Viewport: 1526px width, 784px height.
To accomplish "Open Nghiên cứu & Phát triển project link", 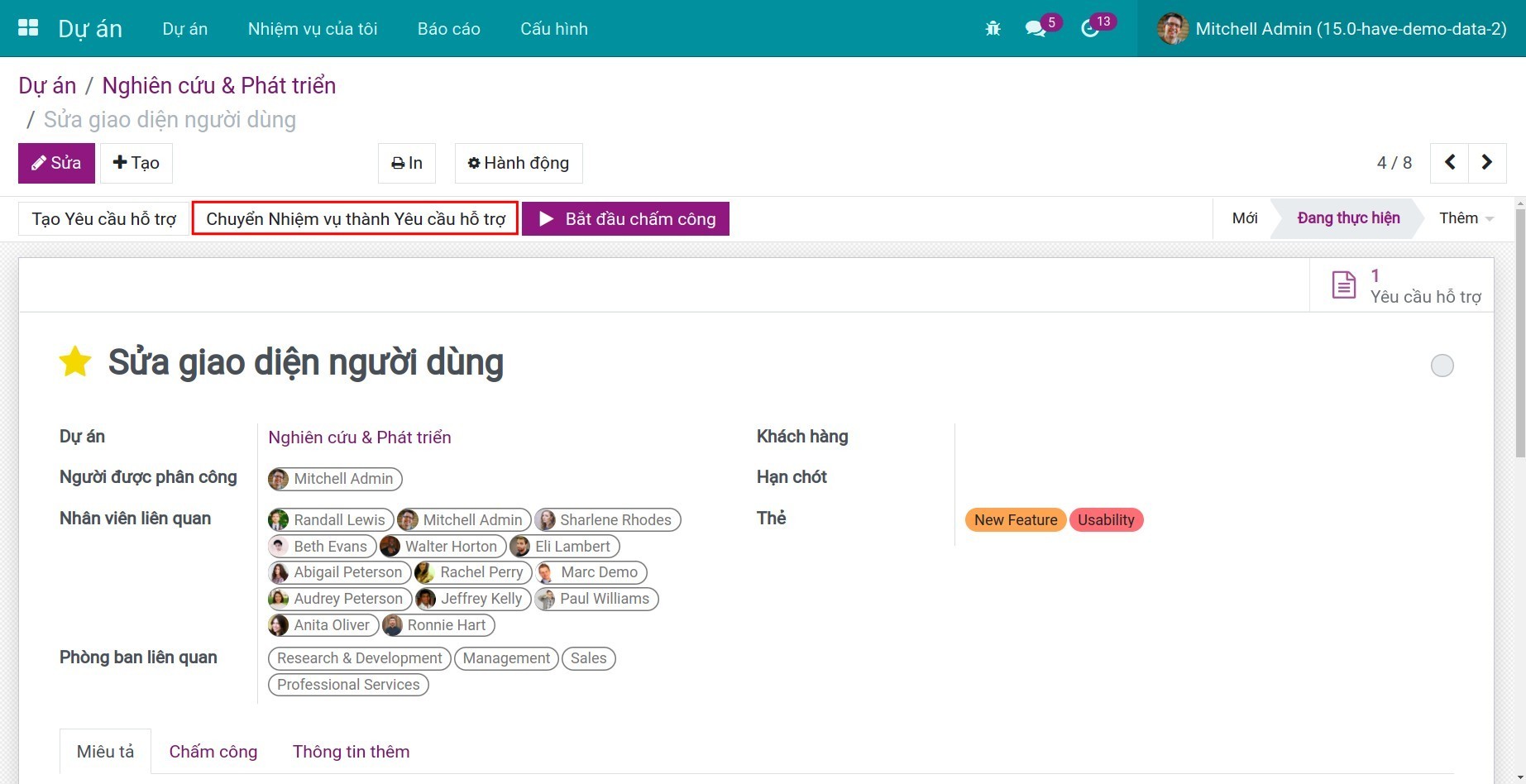I will (x=360, y=437).
